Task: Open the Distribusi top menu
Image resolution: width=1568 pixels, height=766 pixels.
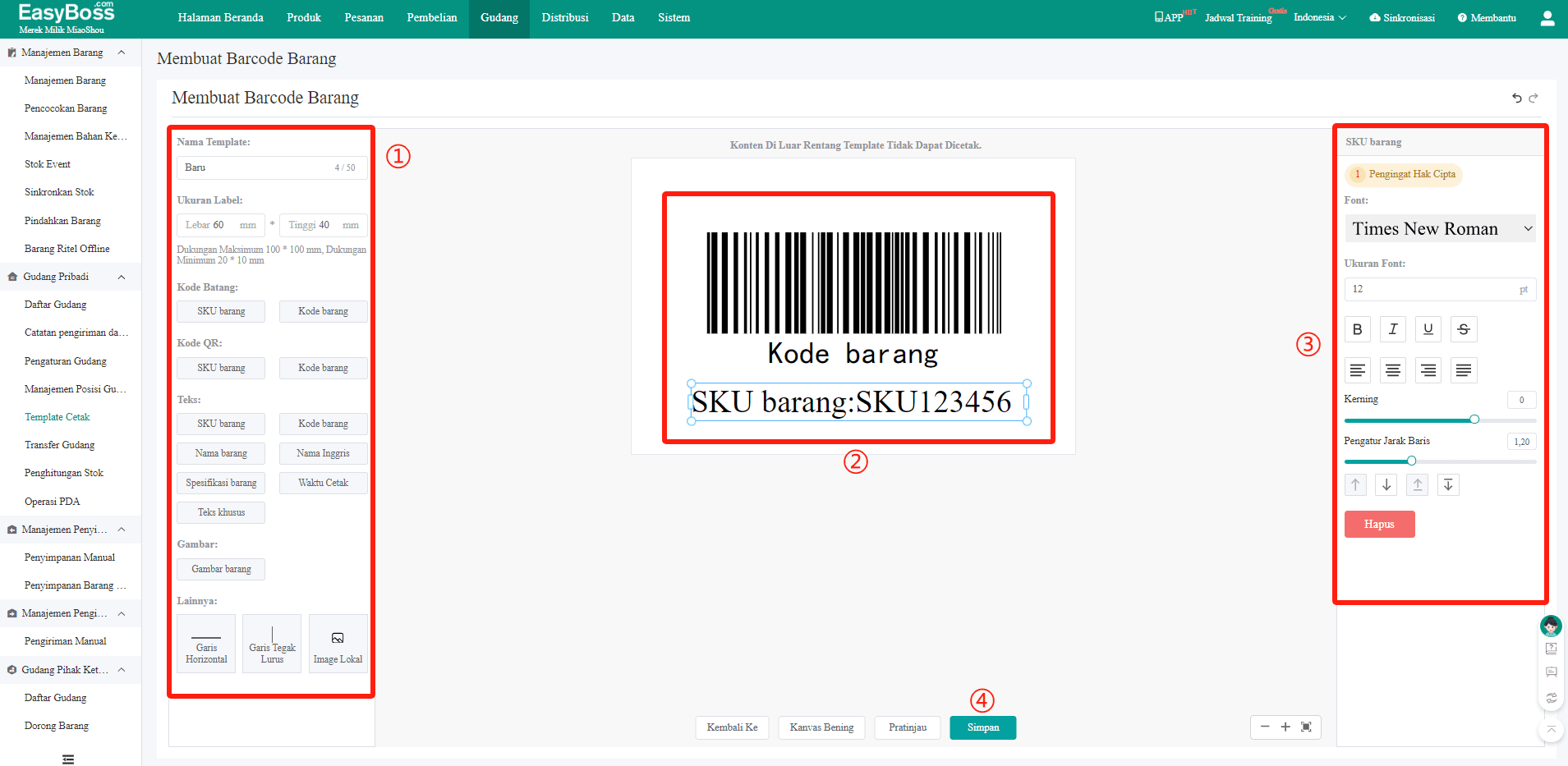Action: pos(565,18)
